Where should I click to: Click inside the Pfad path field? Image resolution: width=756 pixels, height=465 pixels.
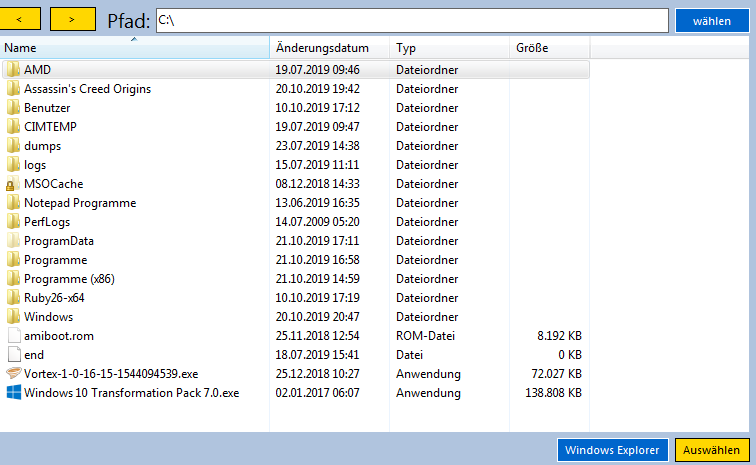(x=410, y=20)
